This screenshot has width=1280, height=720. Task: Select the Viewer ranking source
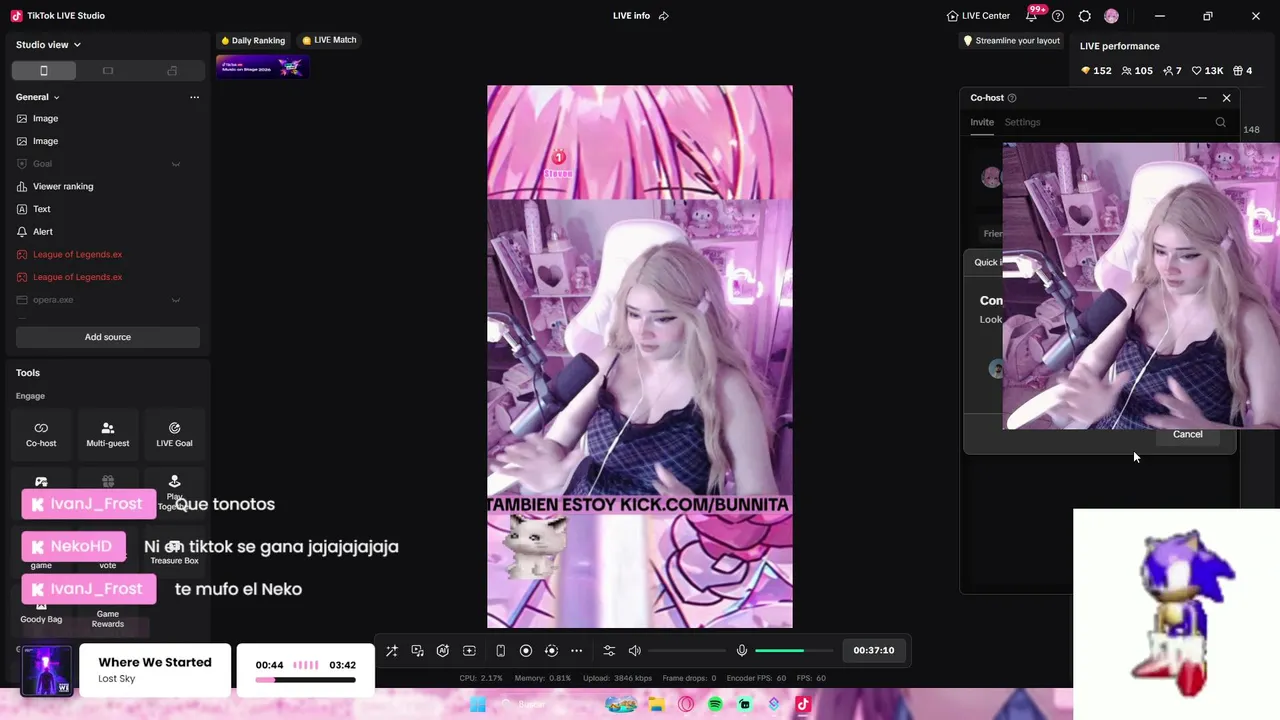tap(108, 187)
